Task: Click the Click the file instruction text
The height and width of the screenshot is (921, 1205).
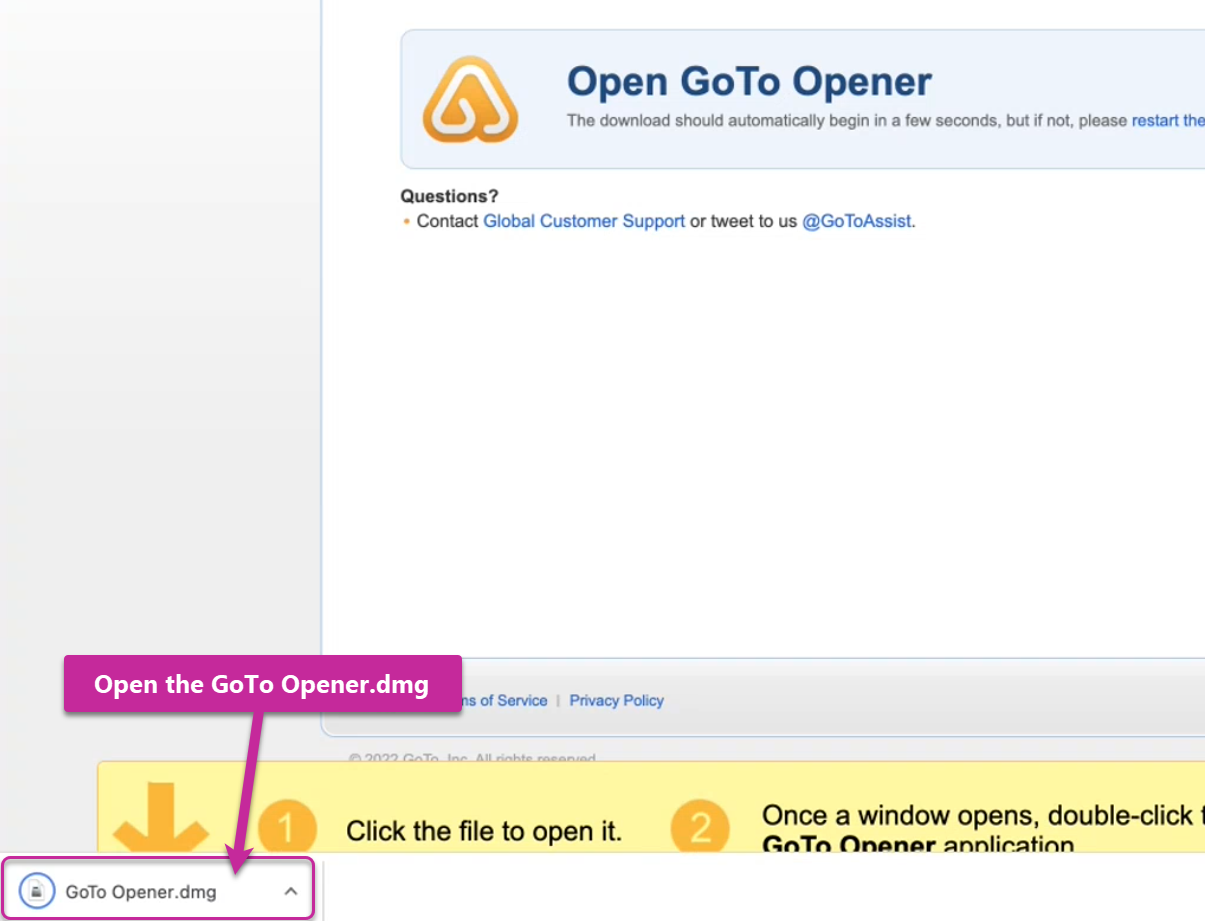Action: tap(484, 830)
